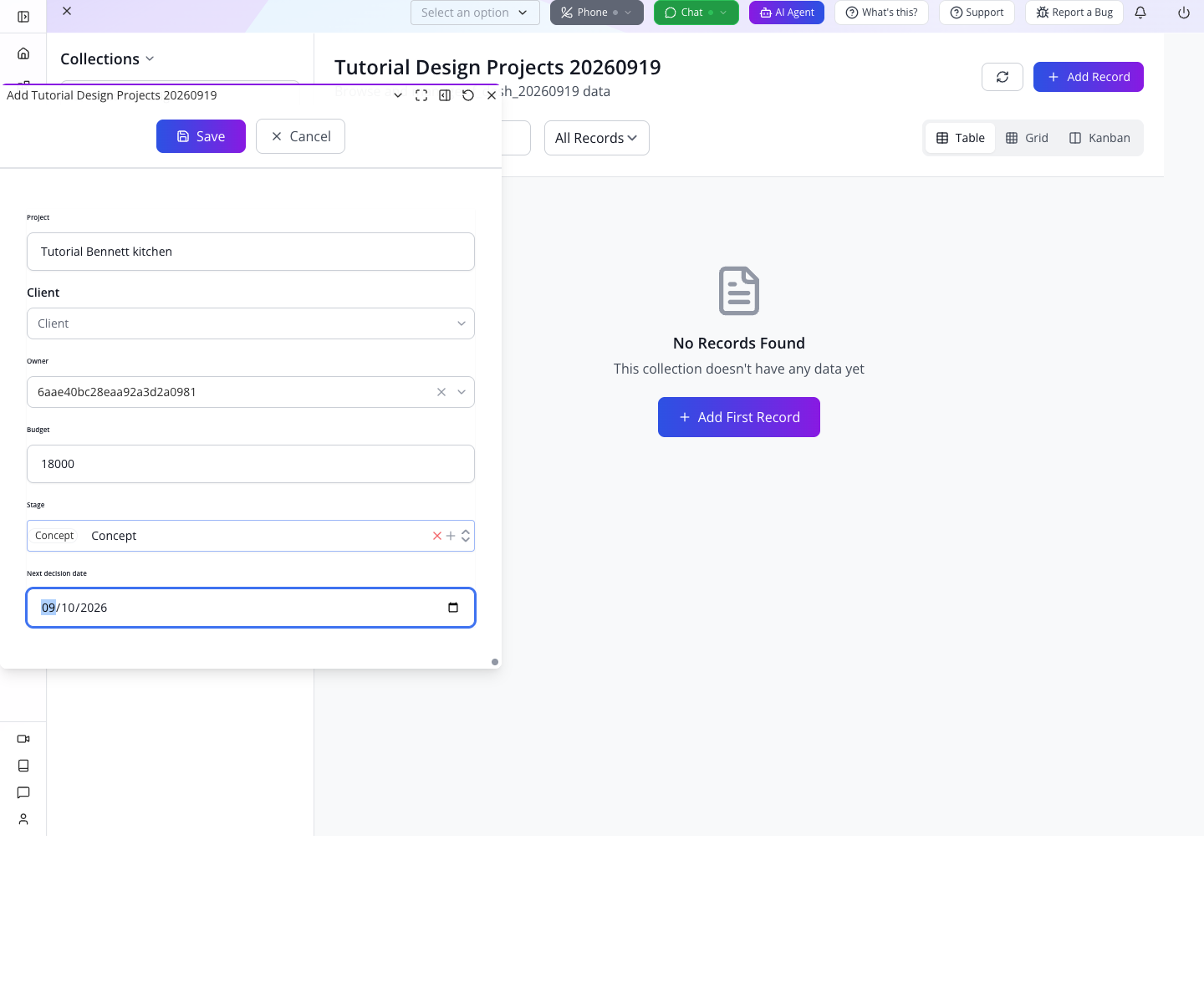Cancel the Add record dialog

pos(300,136)
